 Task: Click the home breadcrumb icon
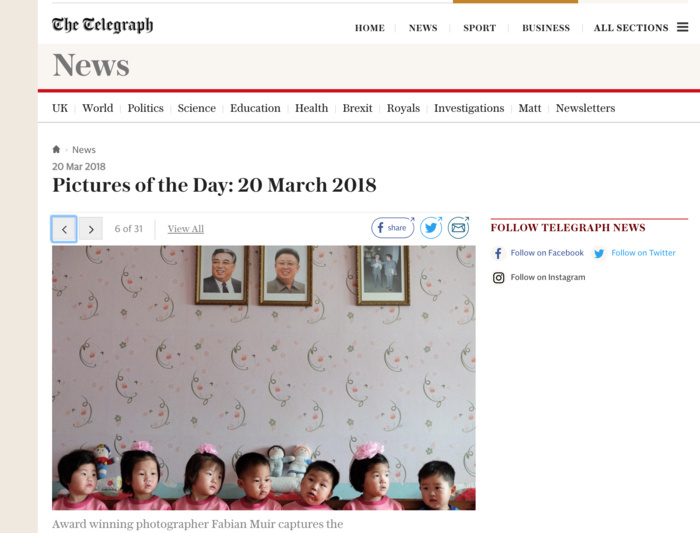coord(56,149)
